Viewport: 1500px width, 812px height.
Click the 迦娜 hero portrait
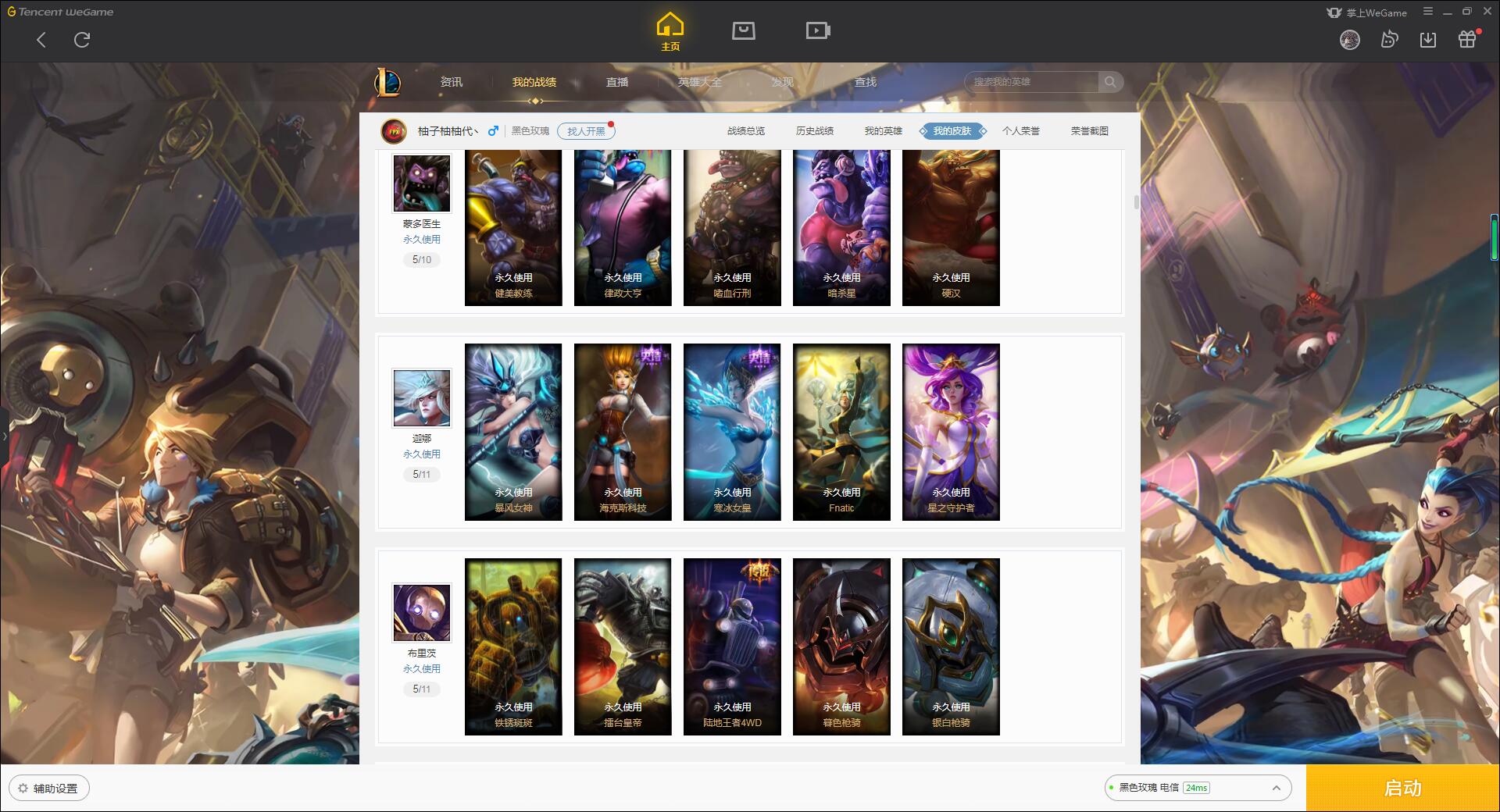click(x=422, y=398)
